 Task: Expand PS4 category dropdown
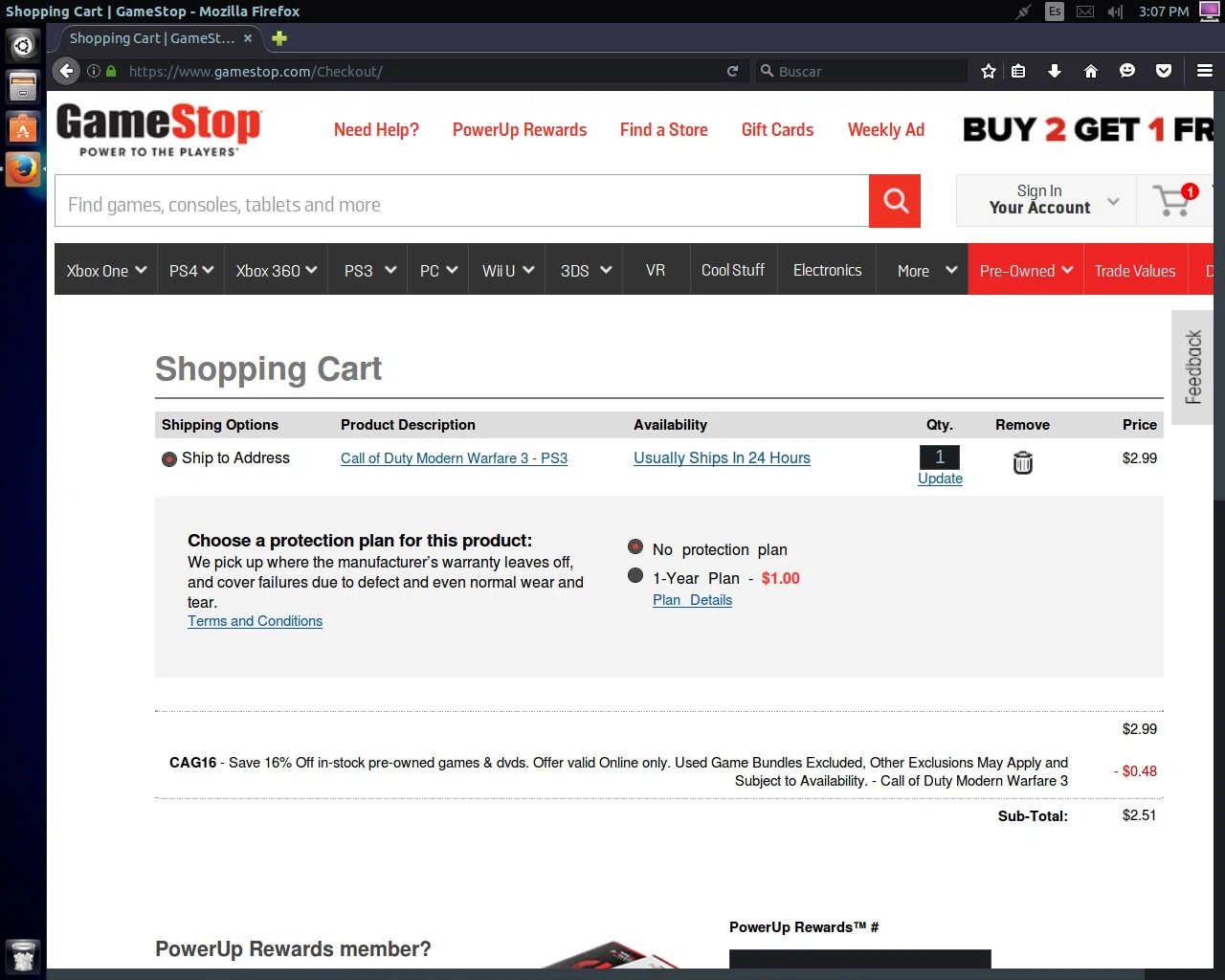(191, 271)
